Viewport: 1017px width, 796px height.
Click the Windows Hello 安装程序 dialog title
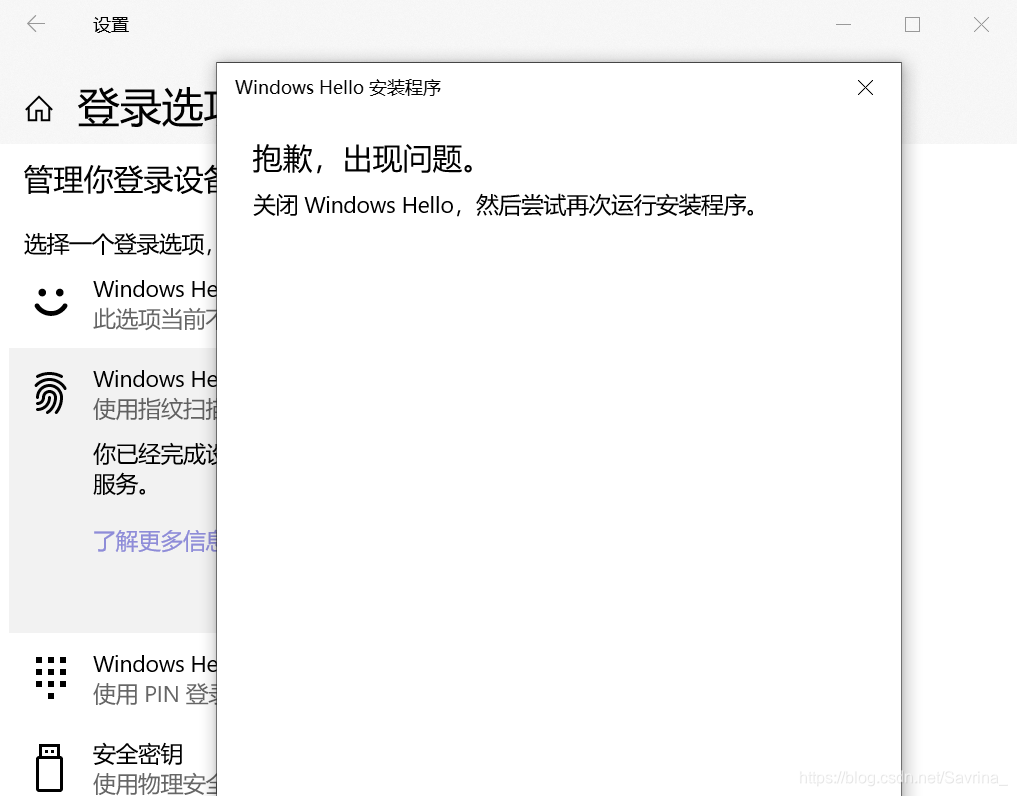[x=338, y=88]
